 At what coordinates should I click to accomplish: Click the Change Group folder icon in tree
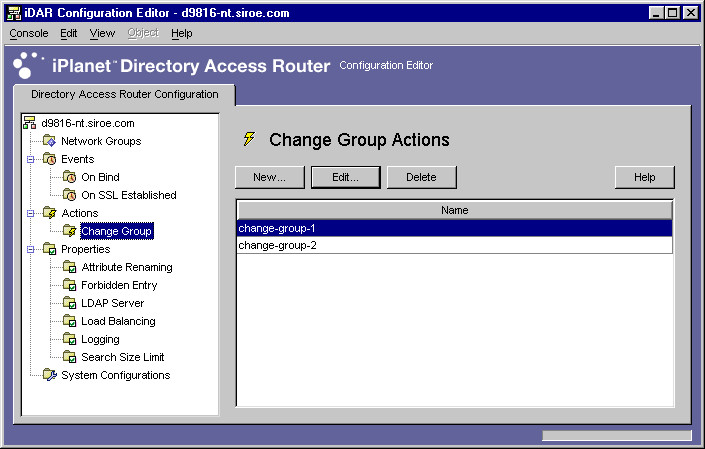pos(70,231)
